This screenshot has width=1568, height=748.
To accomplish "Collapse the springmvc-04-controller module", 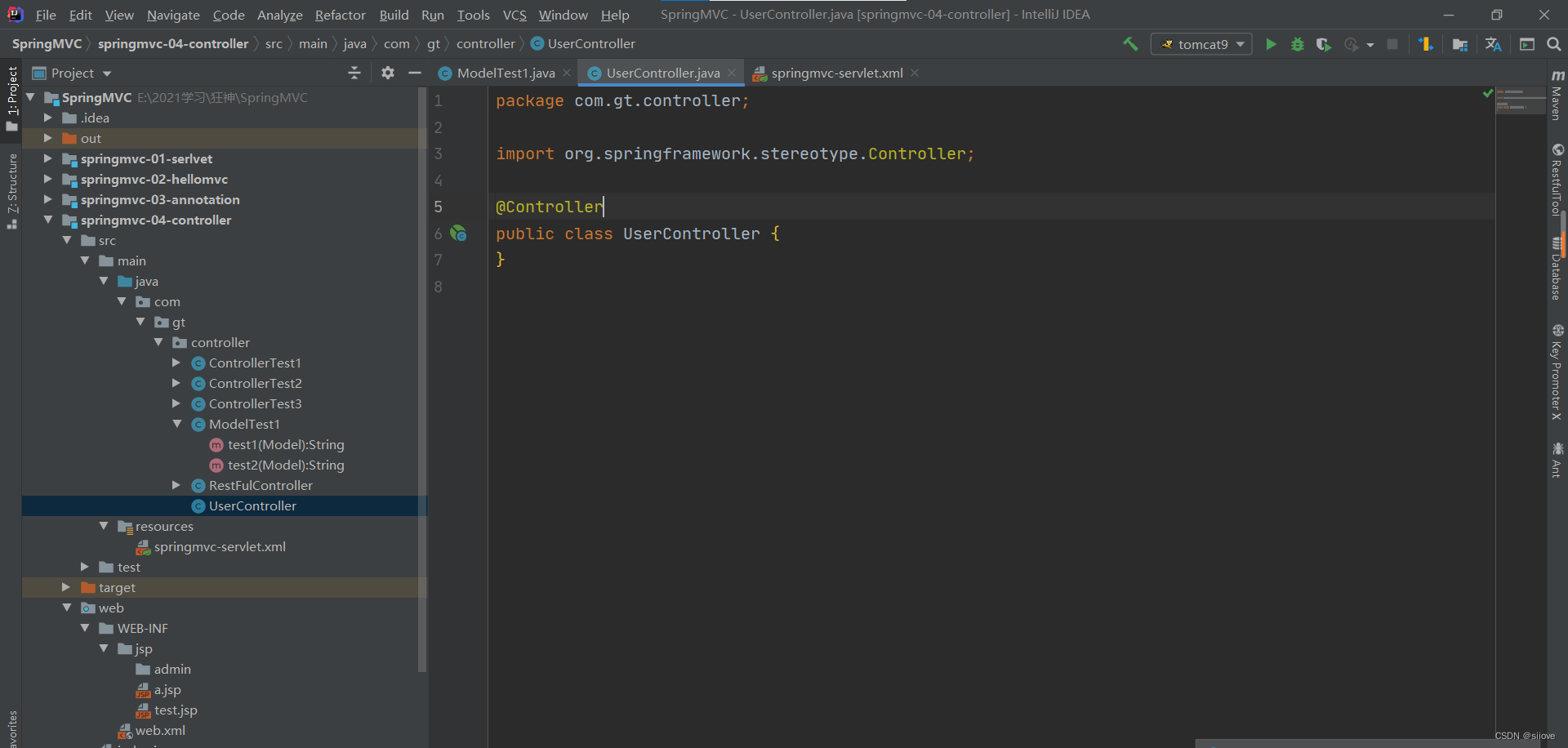I will 47,220.
